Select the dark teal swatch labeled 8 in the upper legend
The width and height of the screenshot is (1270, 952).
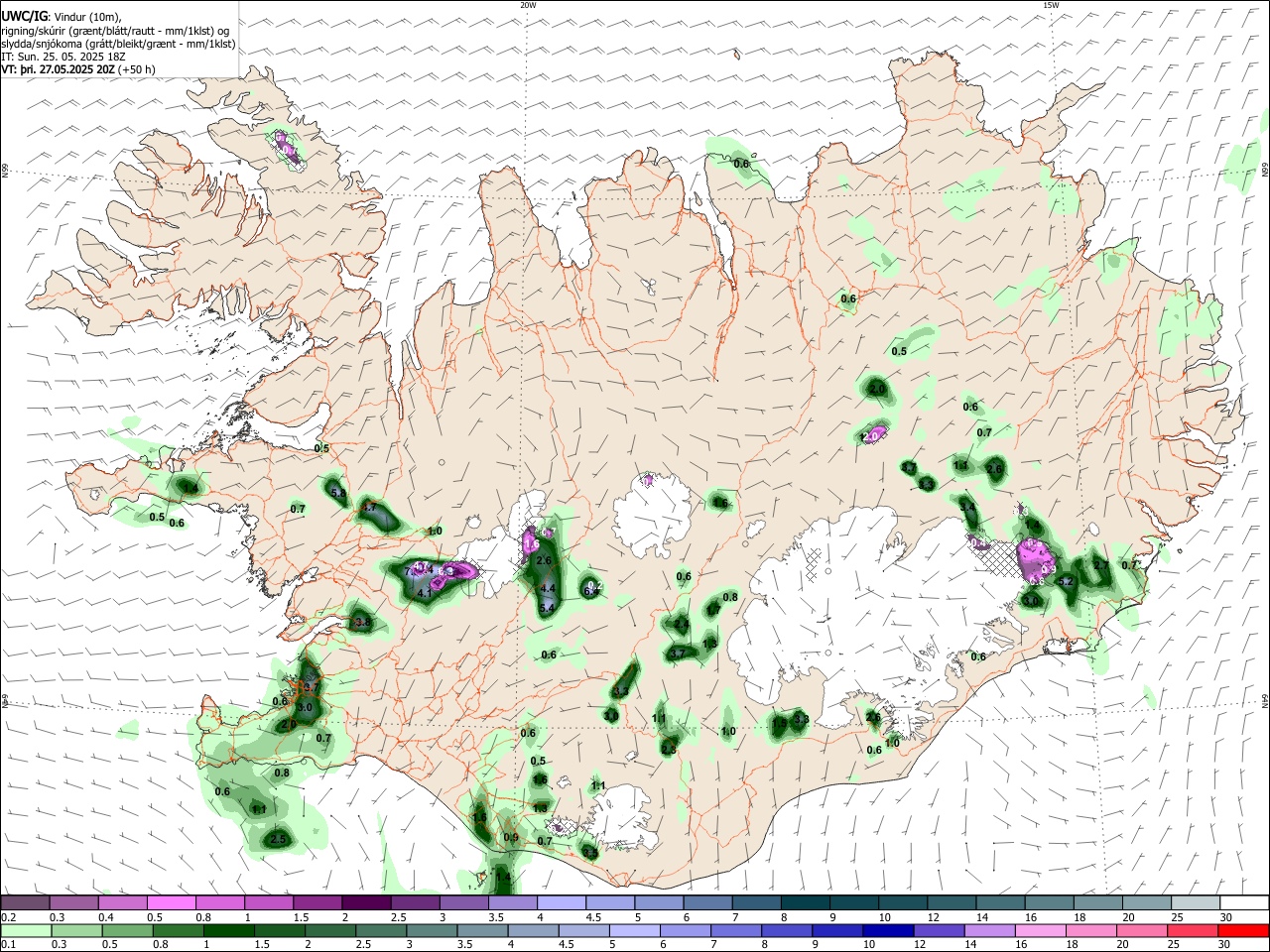pos(805,902)
